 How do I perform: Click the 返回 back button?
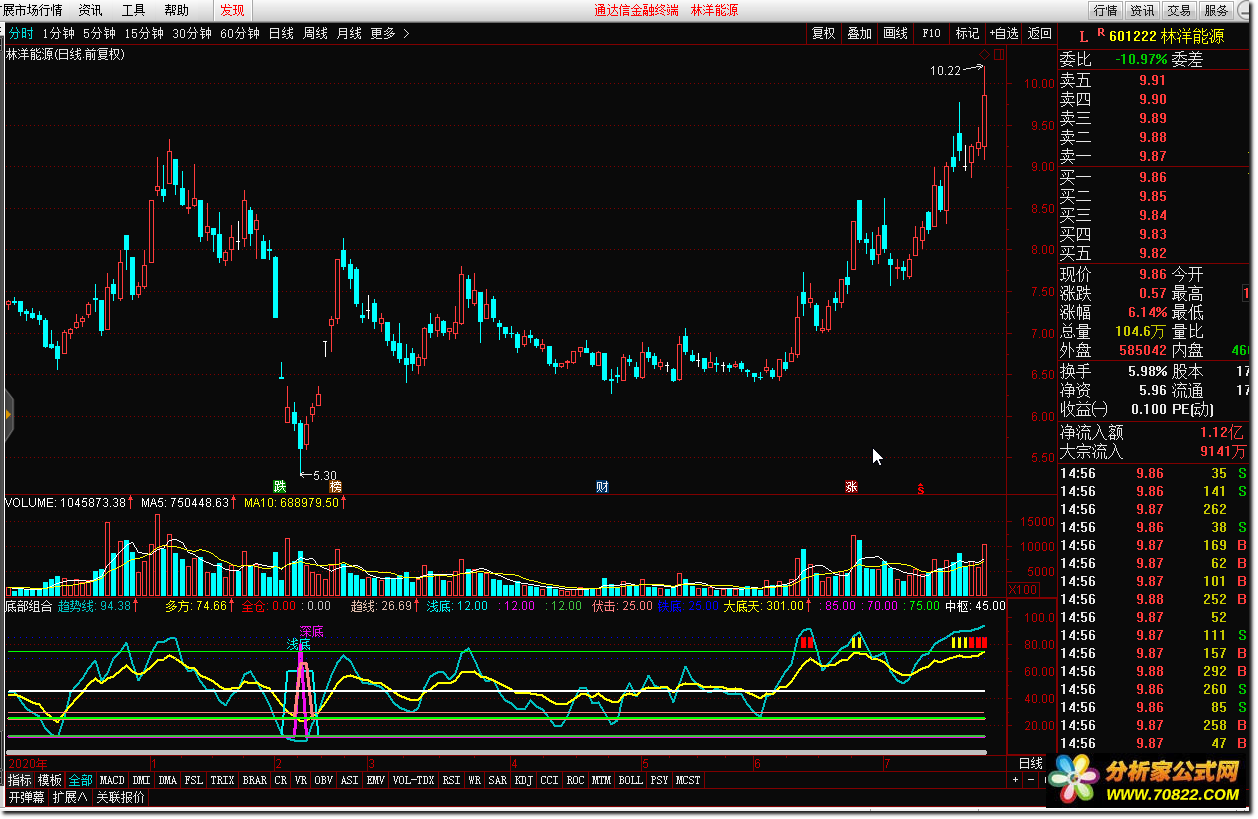click(x=1040, y=33)
